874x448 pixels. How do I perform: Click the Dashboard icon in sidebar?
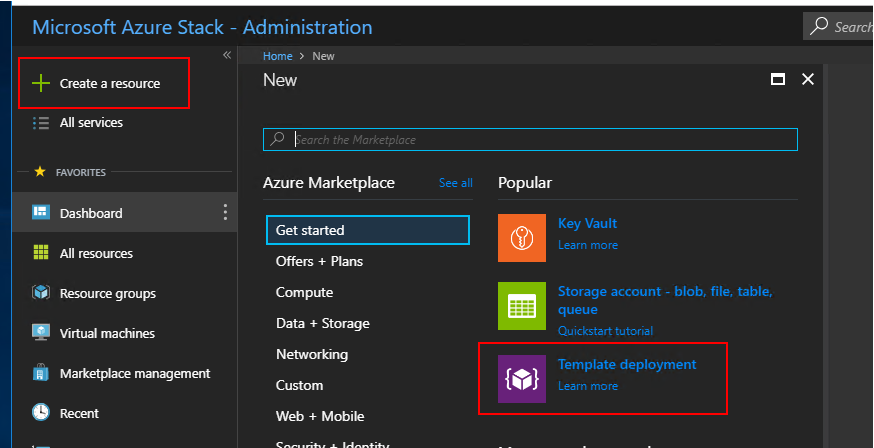coord(41,213)
